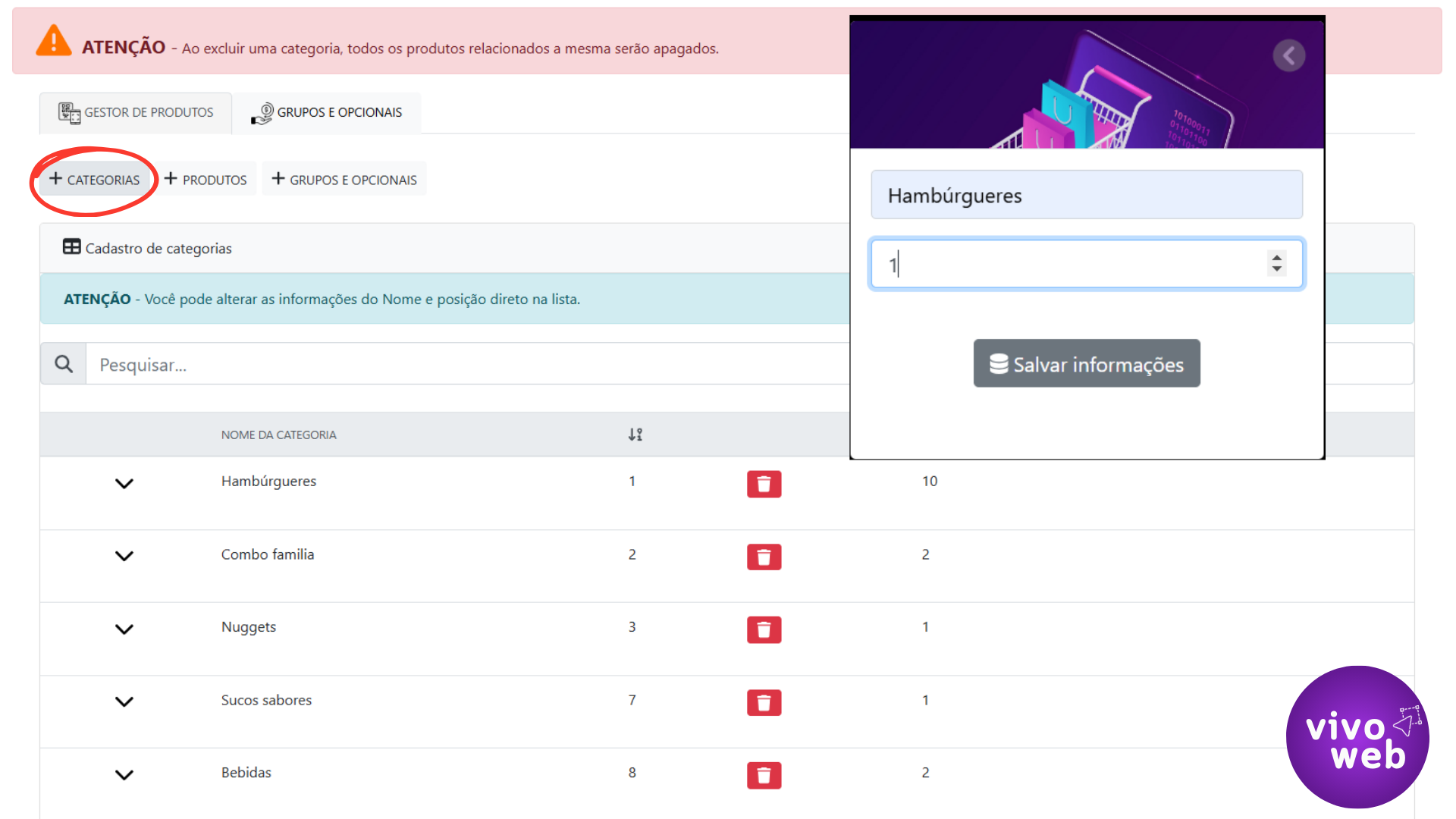Screen dimensions: 1456x819
Task: Remove Nuggets category via trash icon
Action: pyautogui.click(x=764, y=629)
